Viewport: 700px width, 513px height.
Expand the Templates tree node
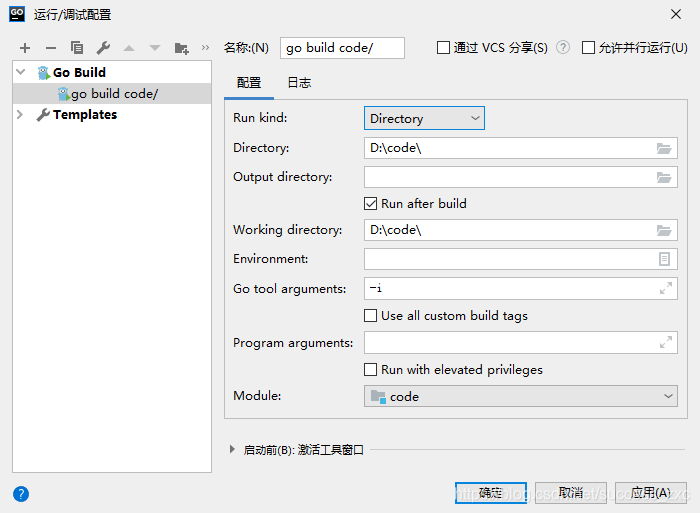[20, 115]
